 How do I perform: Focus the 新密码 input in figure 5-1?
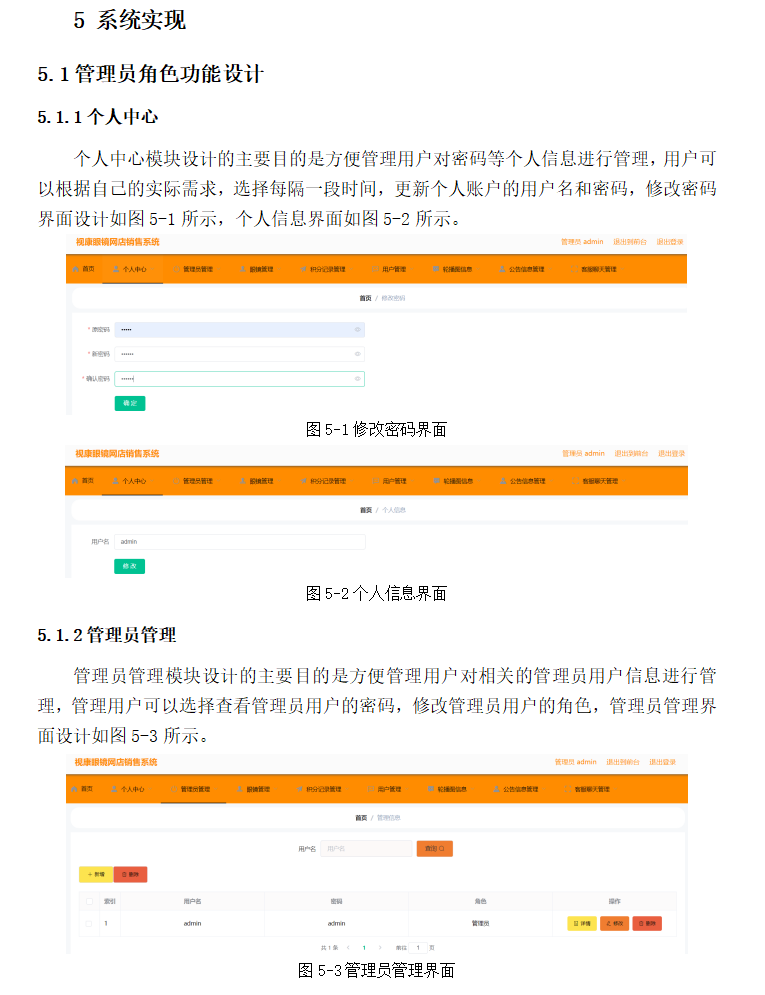click(240, 354)
